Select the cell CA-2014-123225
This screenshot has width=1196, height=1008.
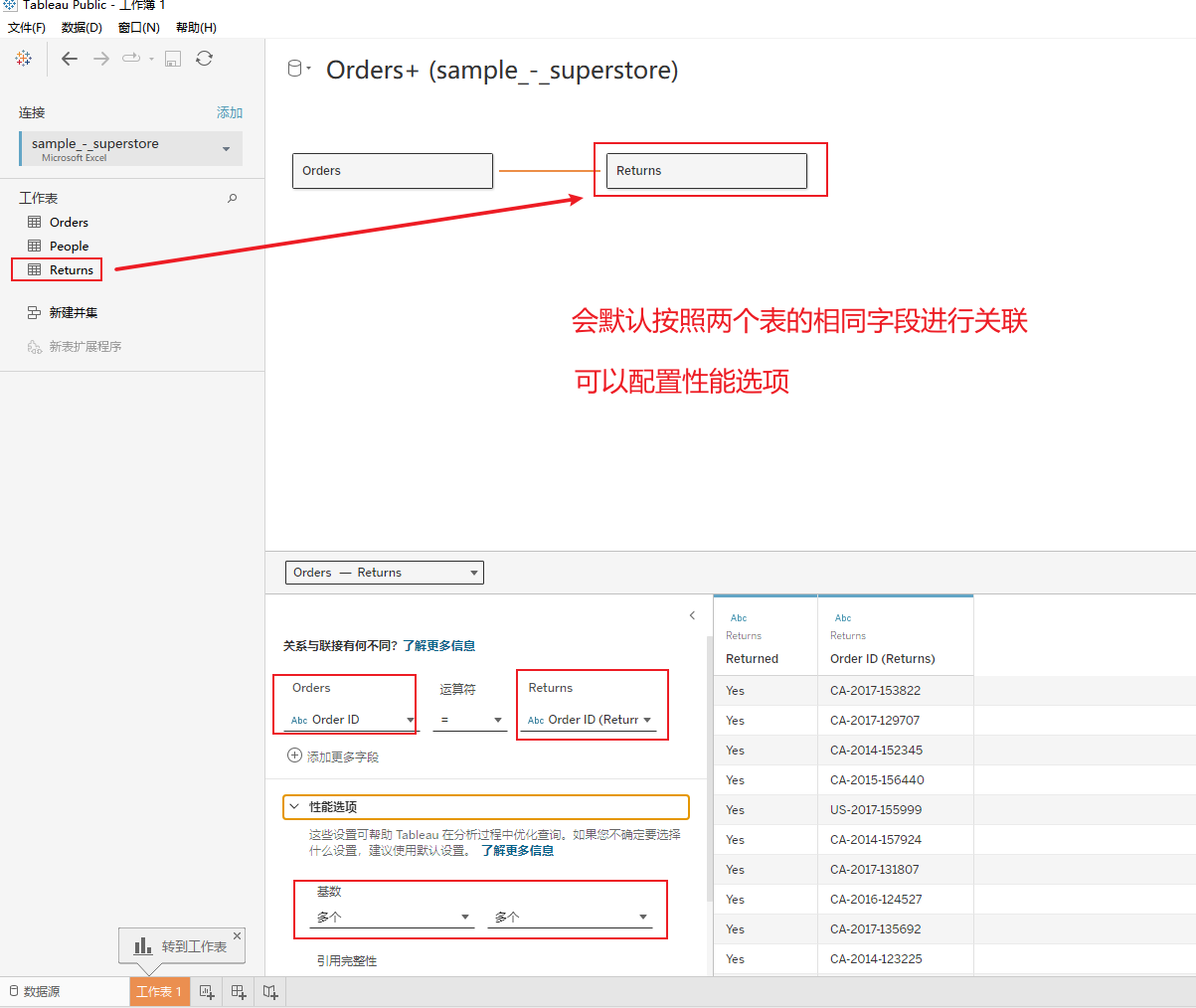tap(895, 959)
